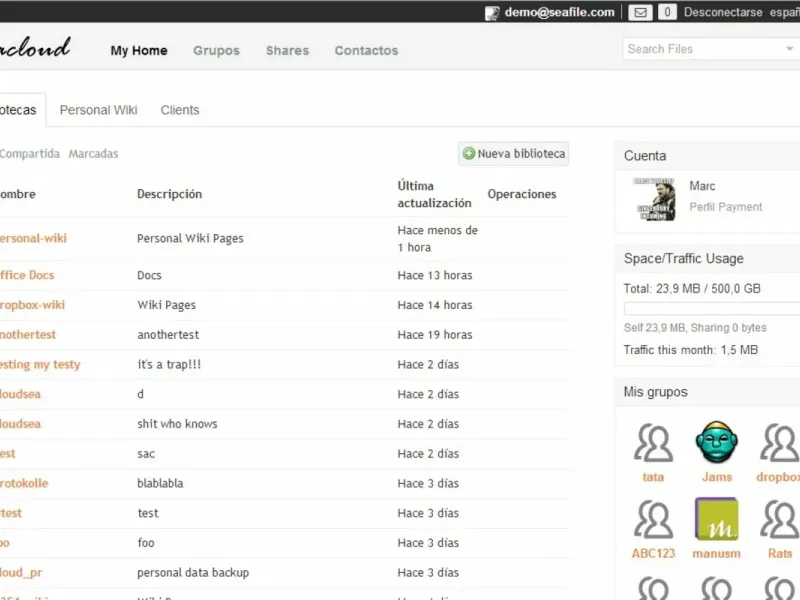Screen dimensions: 800x600
Task: Click the tata group name label
Action: click(x=653, y=477)
